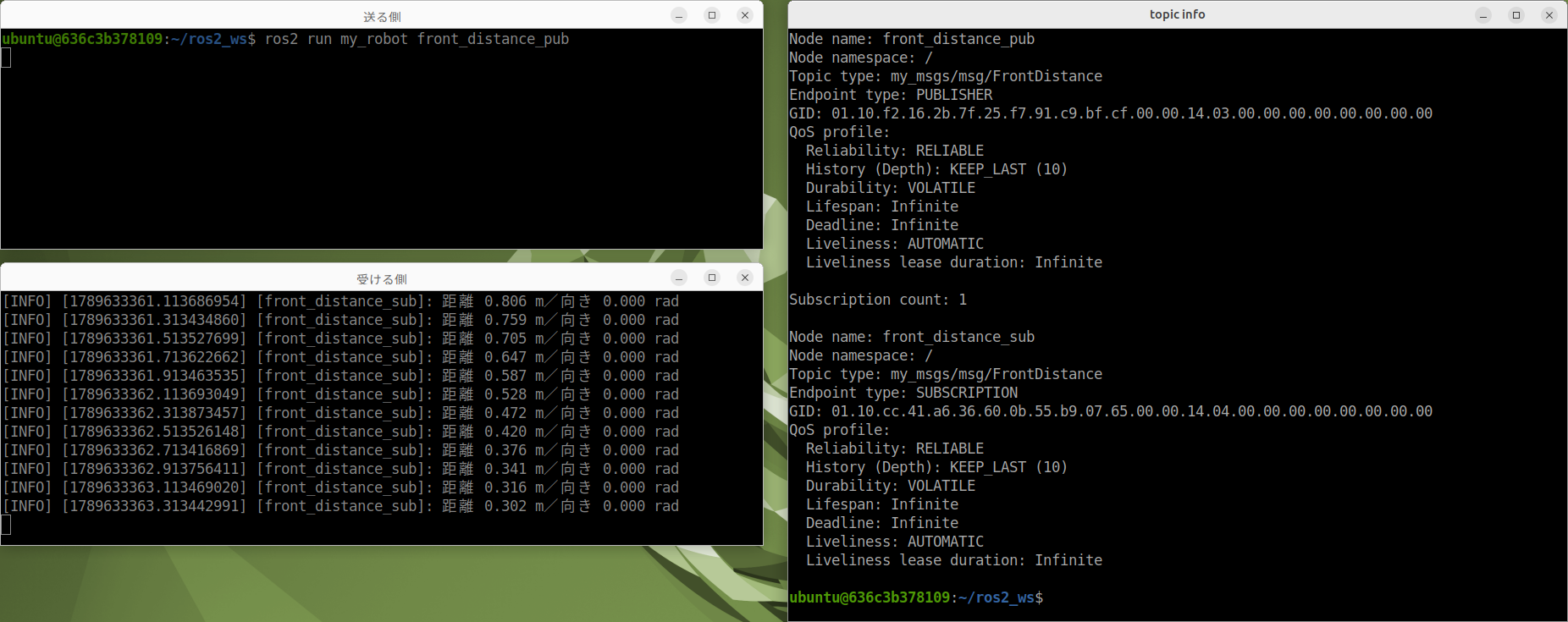Select the log row showing 距離 0.376 m
Viewport: 1568px width, 622px height.
pyautogui.click(x=340, y=450)
